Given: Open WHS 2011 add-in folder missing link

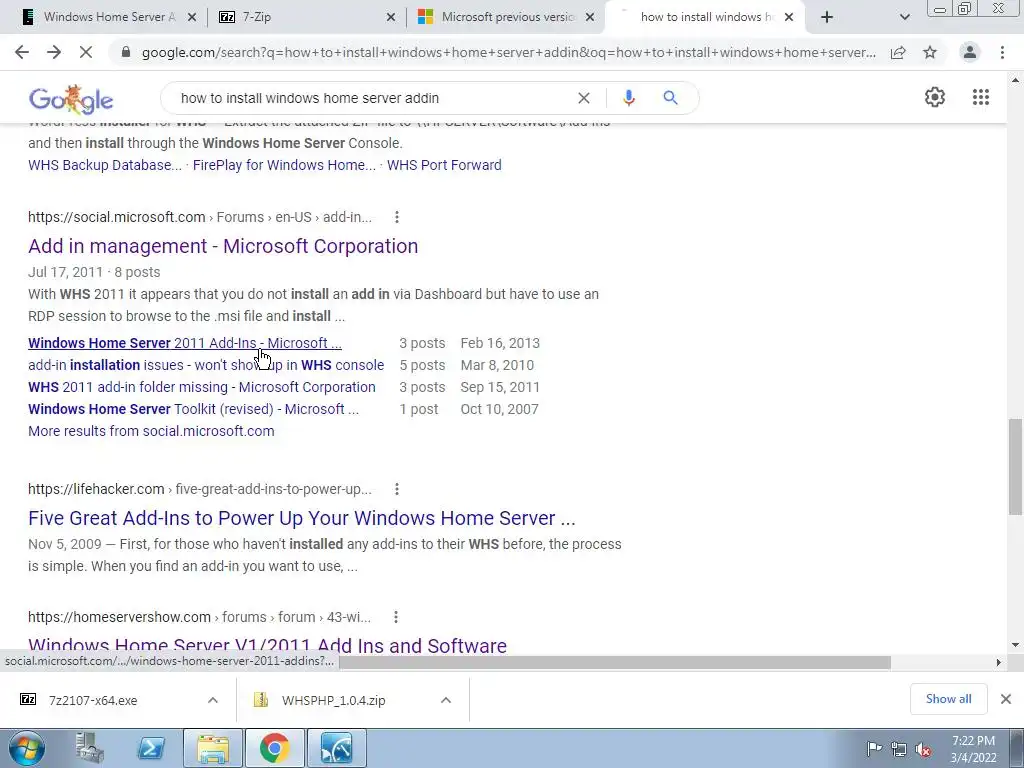Looking at the screenshot, I should coord(202,387).
